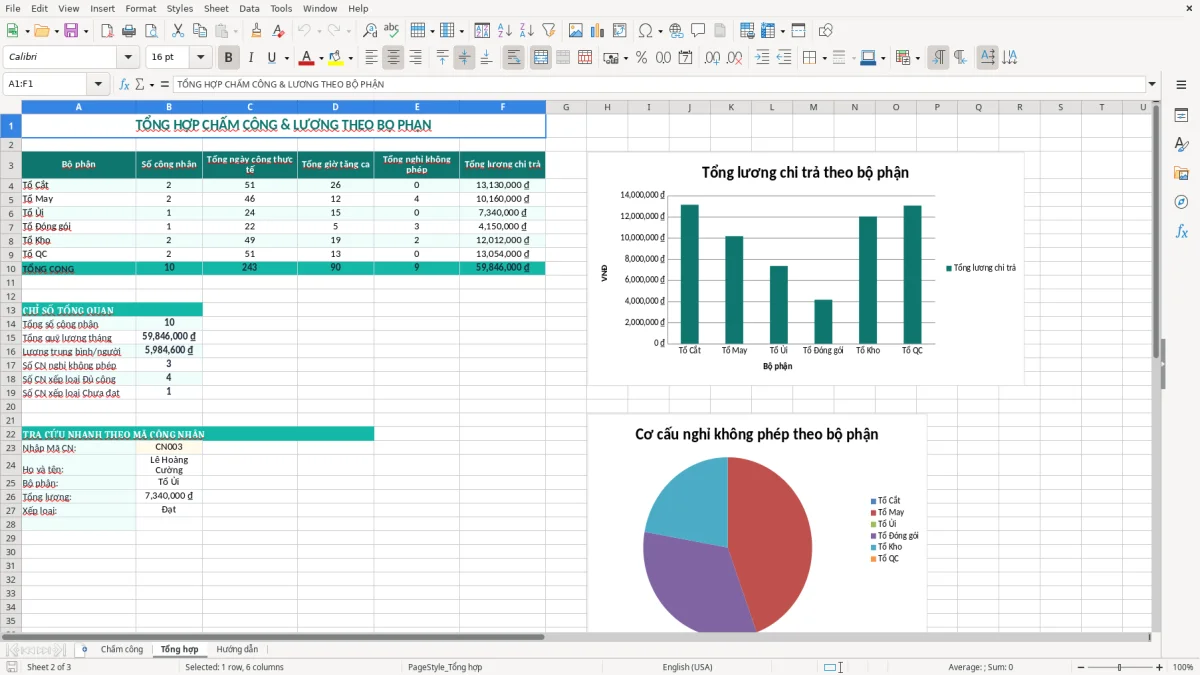Expand the Name Box dropdown

coord(98,84)
